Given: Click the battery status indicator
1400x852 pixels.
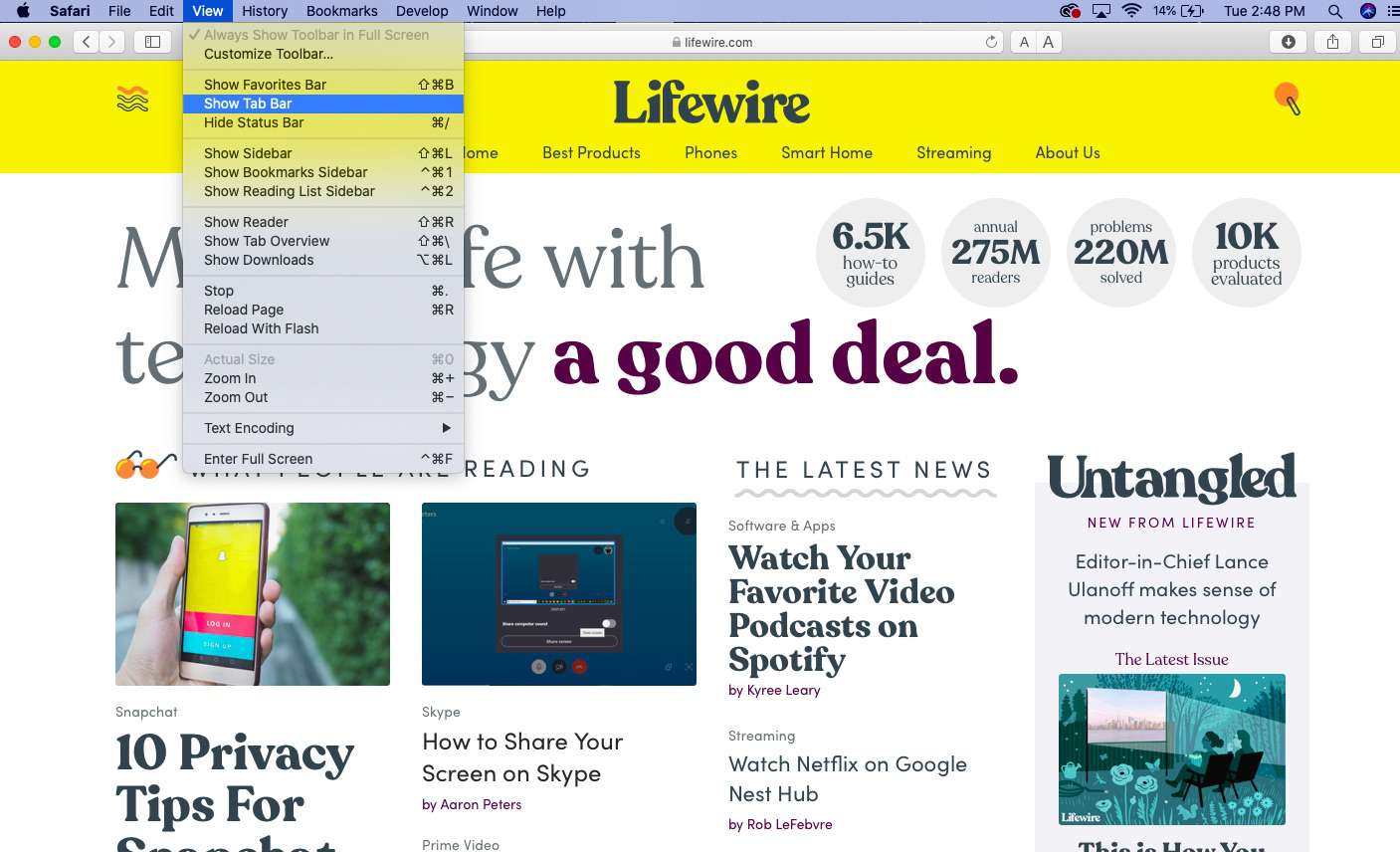Looking at the screenshot, I should pos(1179,11).
